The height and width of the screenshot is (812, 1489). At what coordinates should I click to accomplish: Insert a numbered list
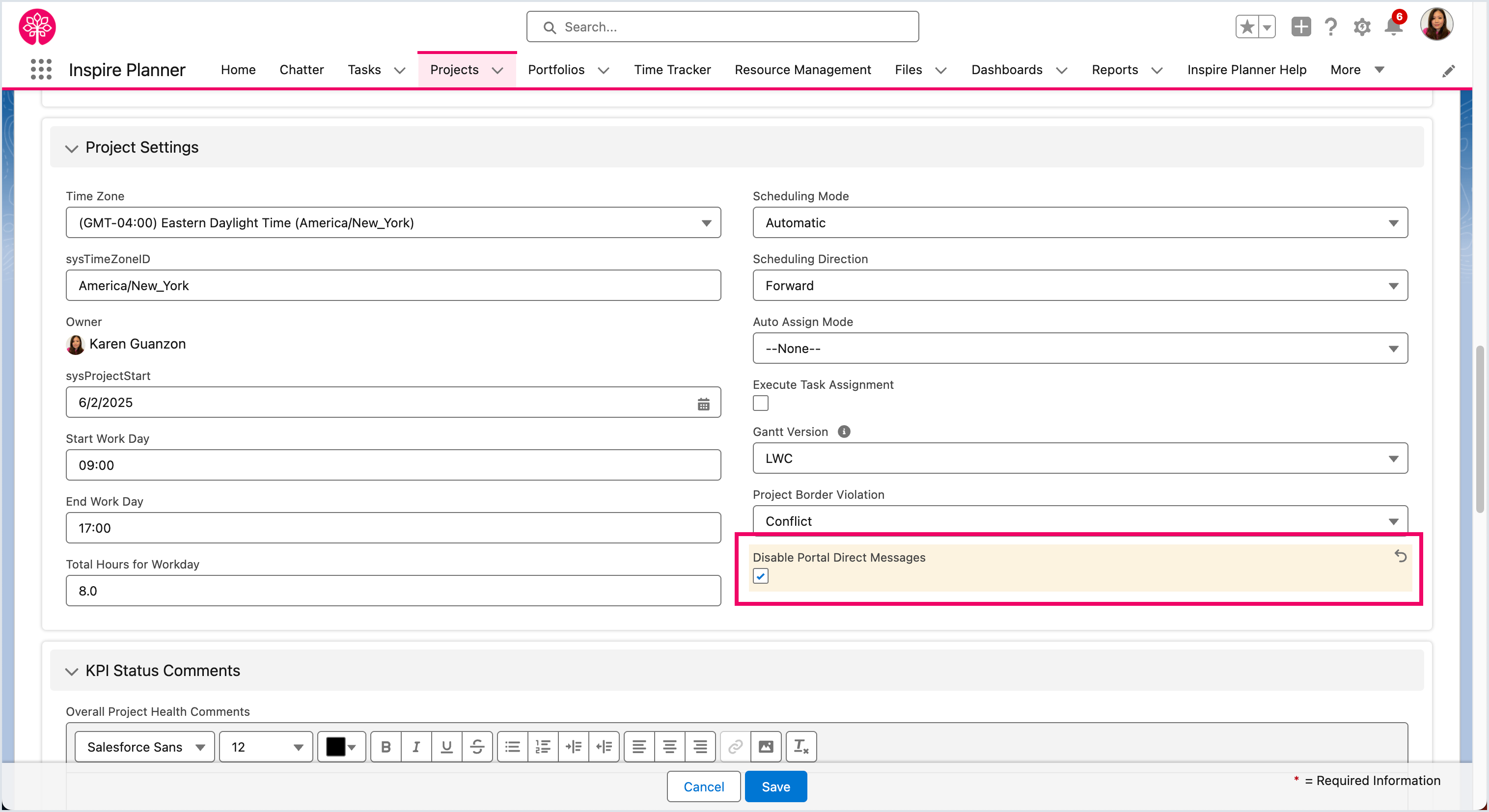coord(543,747)
